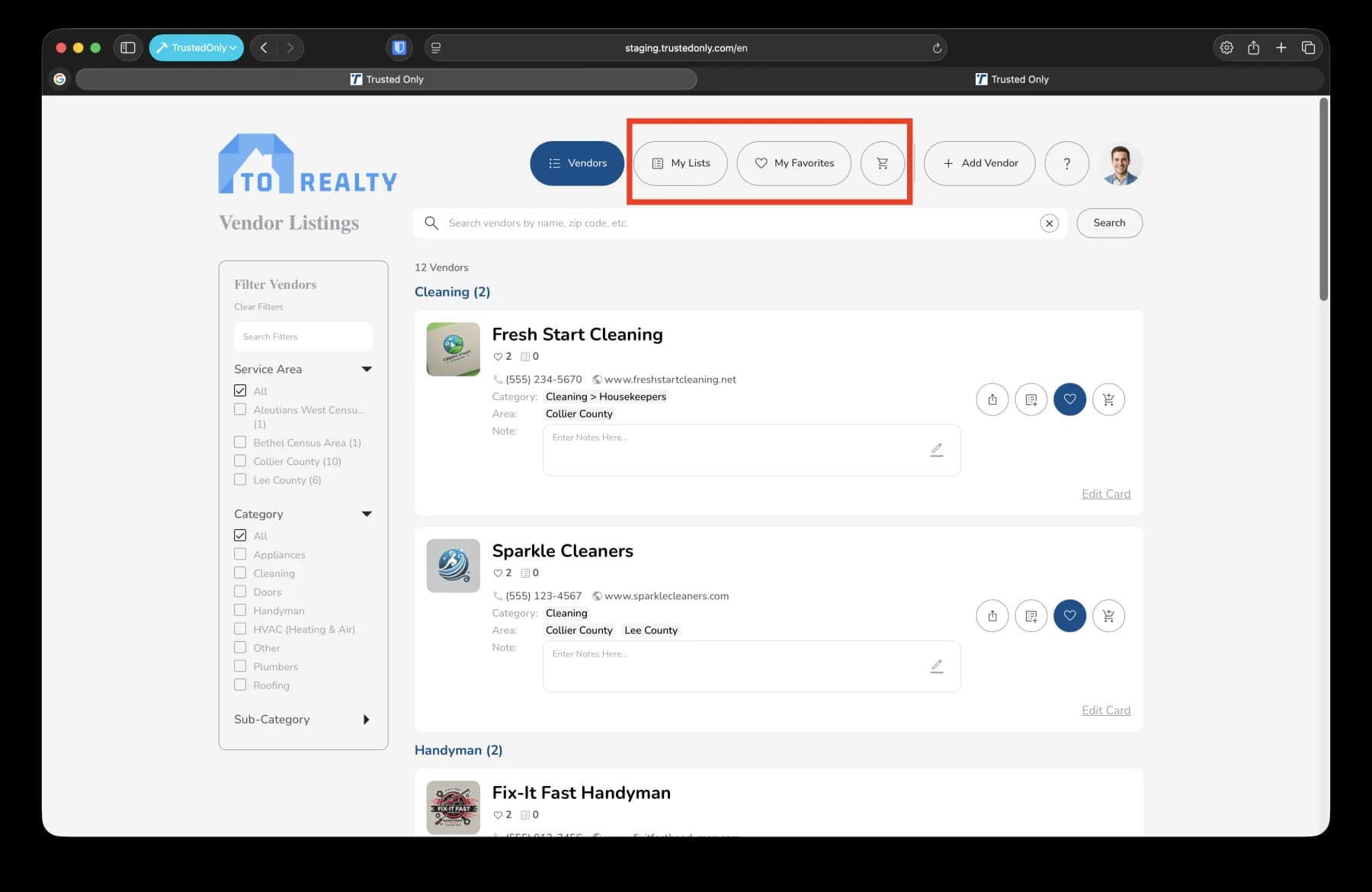Go forward in browser history
The height and width of the screenshot is (892, 1372).
coord(290,47)
